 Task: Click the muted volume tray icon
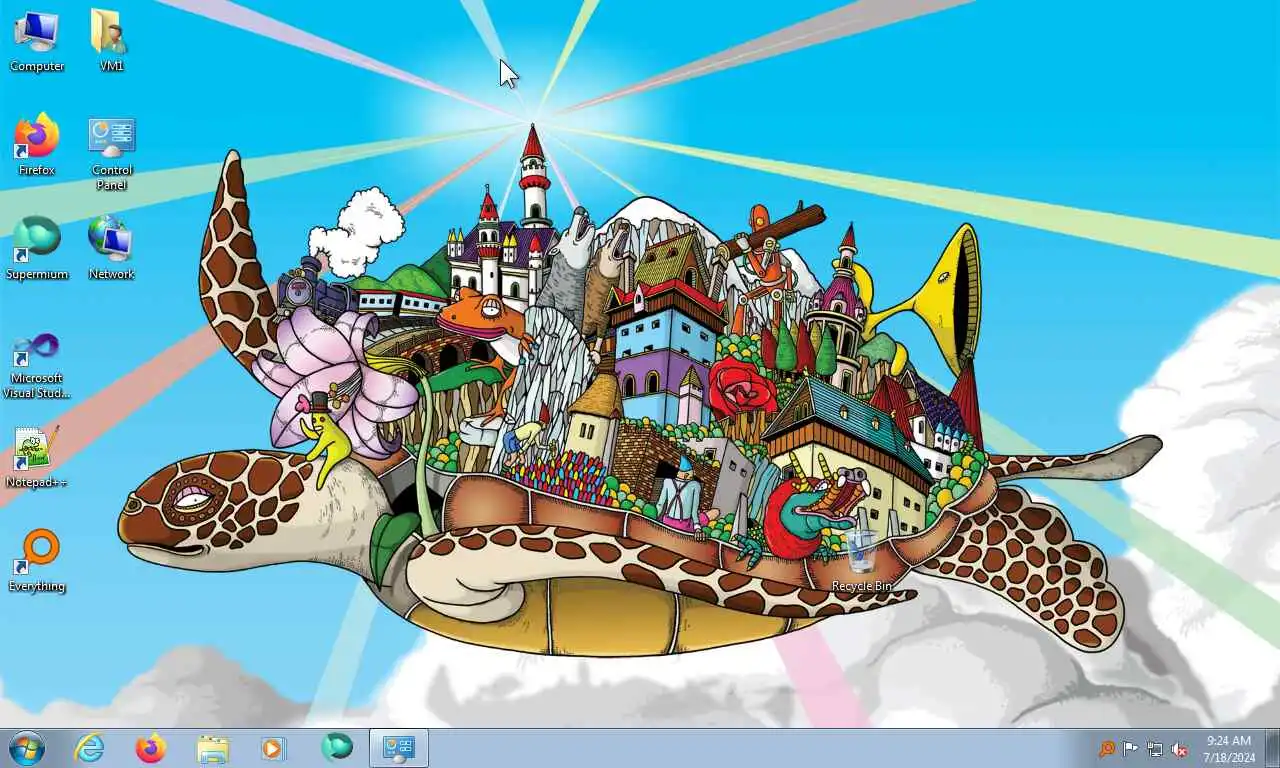point(1179,749)
